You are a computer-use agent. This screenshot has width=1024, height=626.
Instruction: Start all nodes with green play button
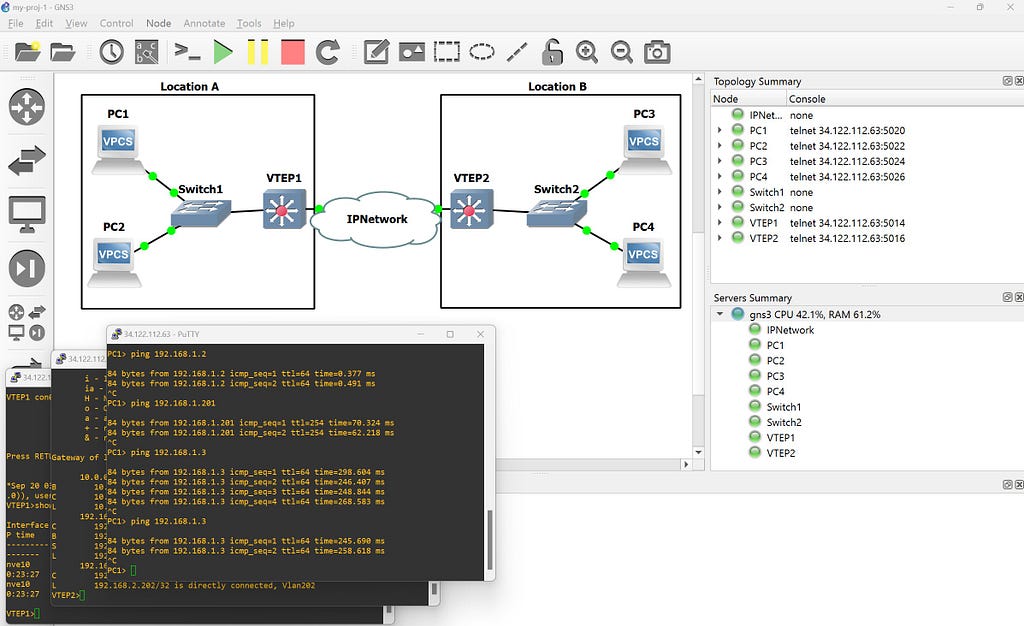click(x=223, y=52)
